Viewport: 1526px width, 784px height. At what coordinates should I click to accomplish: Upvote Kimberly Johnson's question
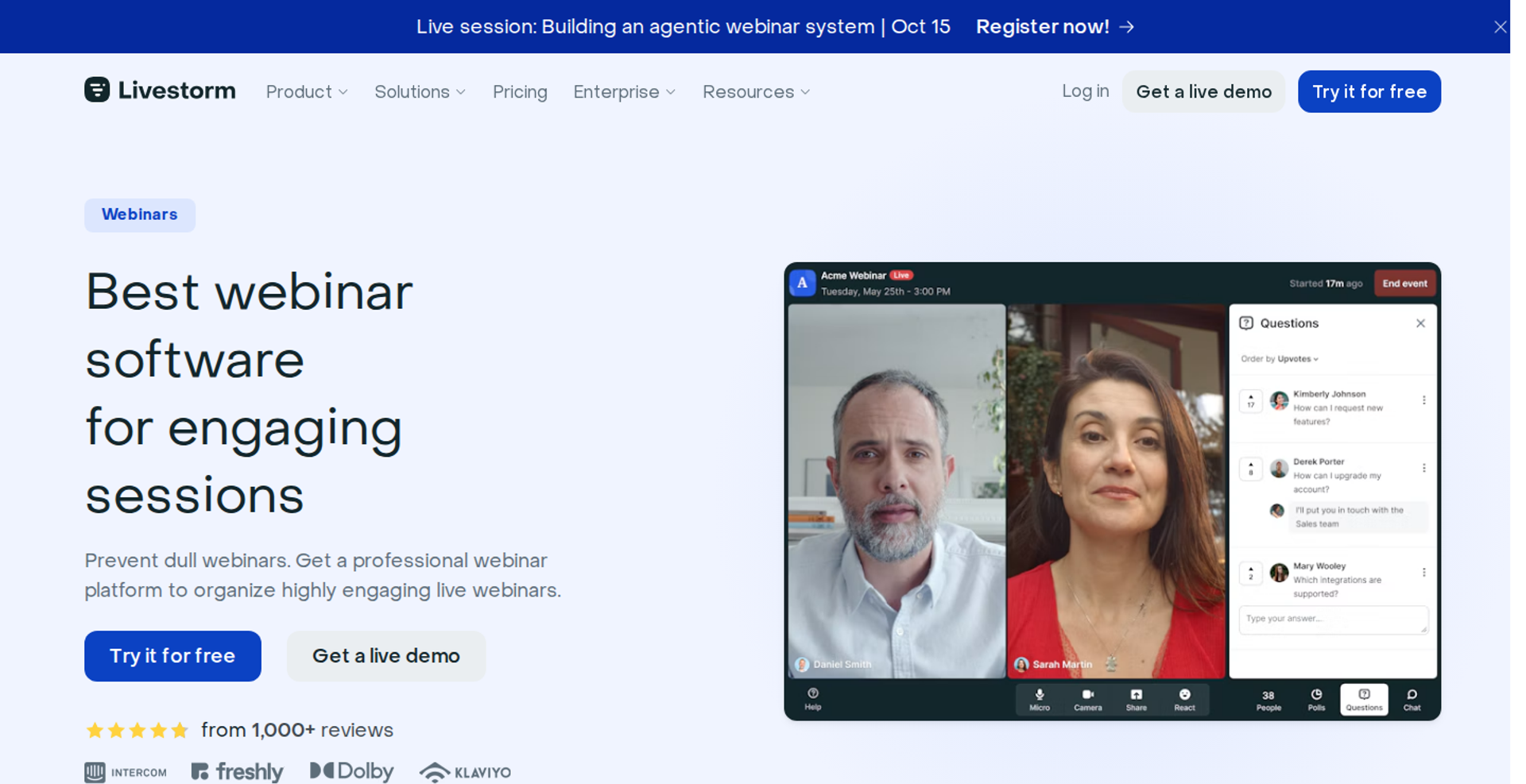click(x=1251, y=401)
